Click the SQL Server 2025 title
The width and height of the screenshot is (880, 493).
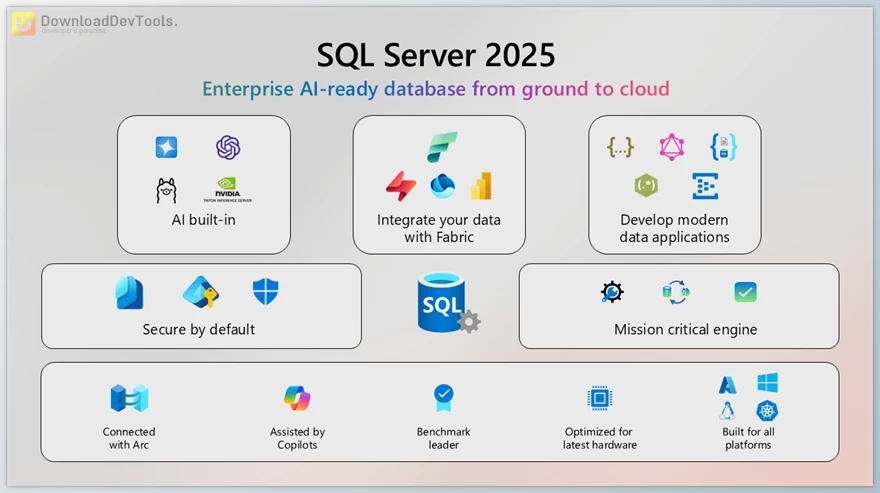tap(436, 54)
